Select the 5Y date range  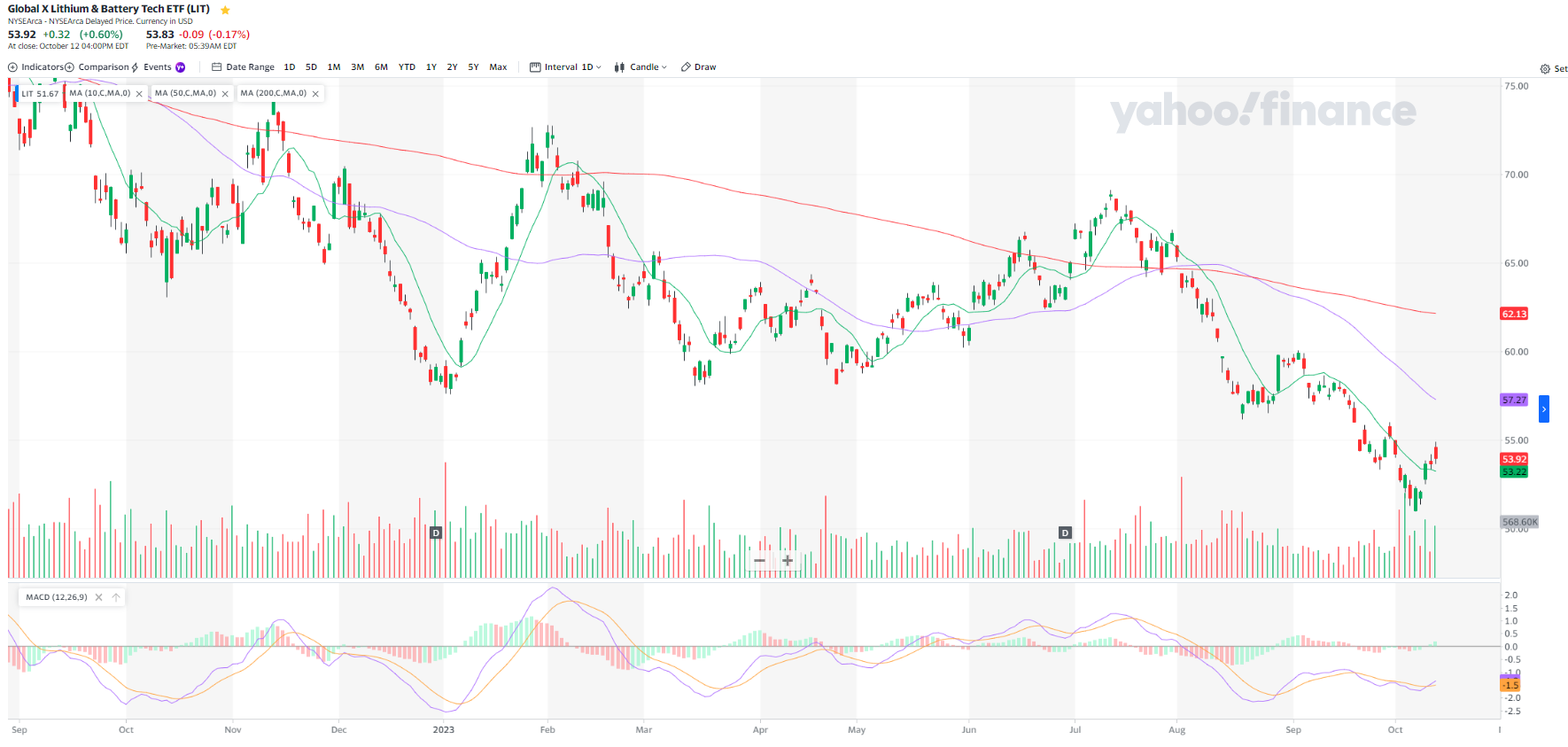click(473, 67)
